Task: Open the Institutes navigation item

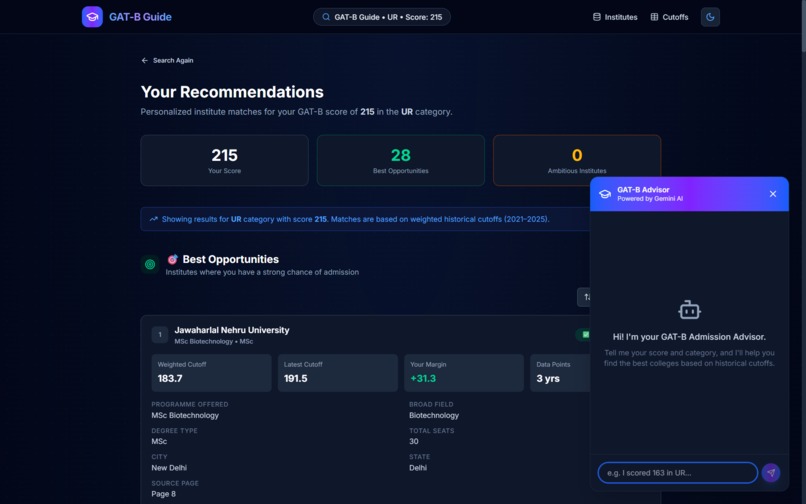Action: pyautogui.click(x=615, y=17)
